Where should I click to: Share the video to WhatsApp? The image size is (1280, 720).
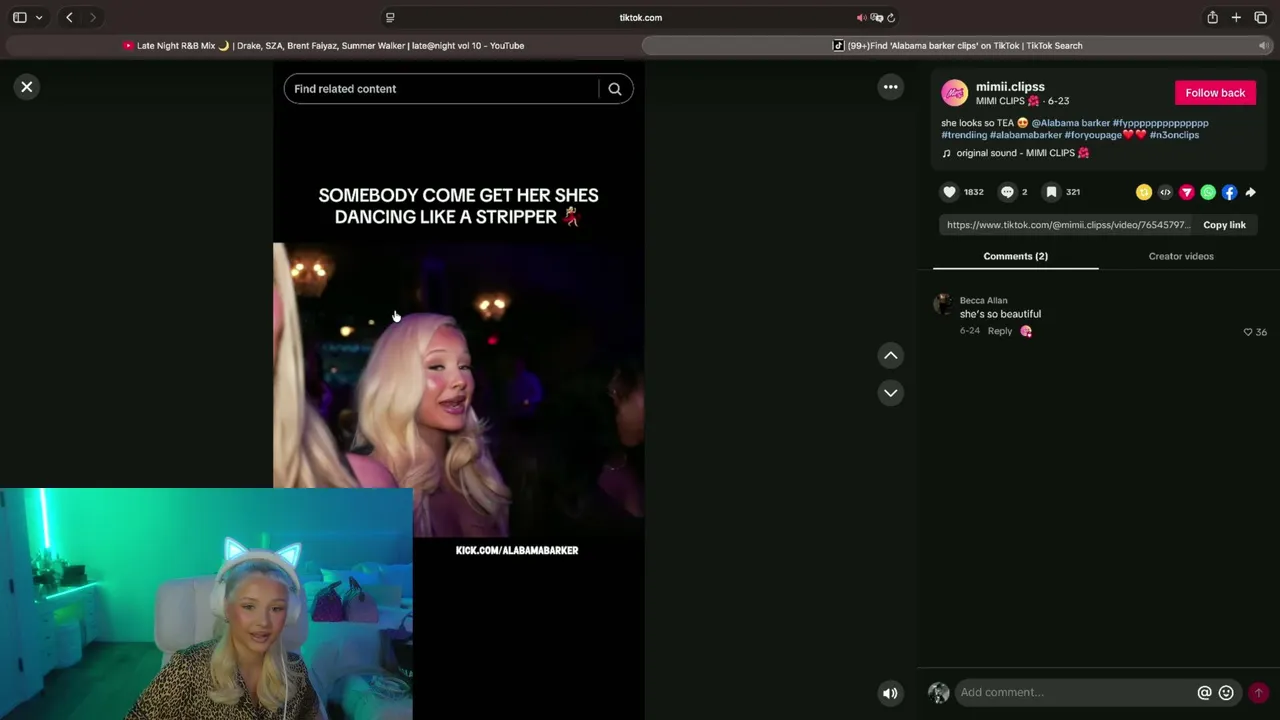(1208, 192)
